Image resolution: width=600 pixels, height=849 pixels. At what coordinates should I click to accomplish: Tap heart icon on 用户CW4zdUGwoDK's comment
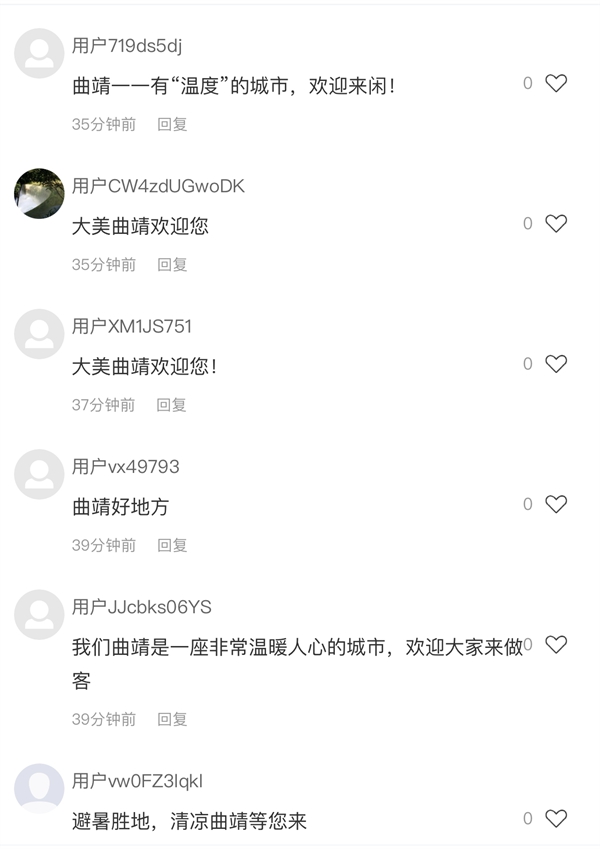[x=556, y=223]
